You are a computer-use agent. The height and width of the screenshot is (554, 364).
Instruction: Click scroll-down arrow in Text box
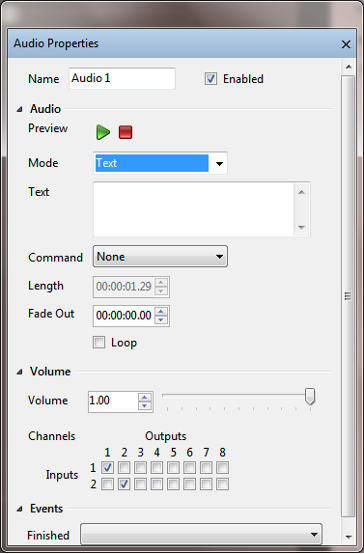pyautogui.click(x=301, y=227)
